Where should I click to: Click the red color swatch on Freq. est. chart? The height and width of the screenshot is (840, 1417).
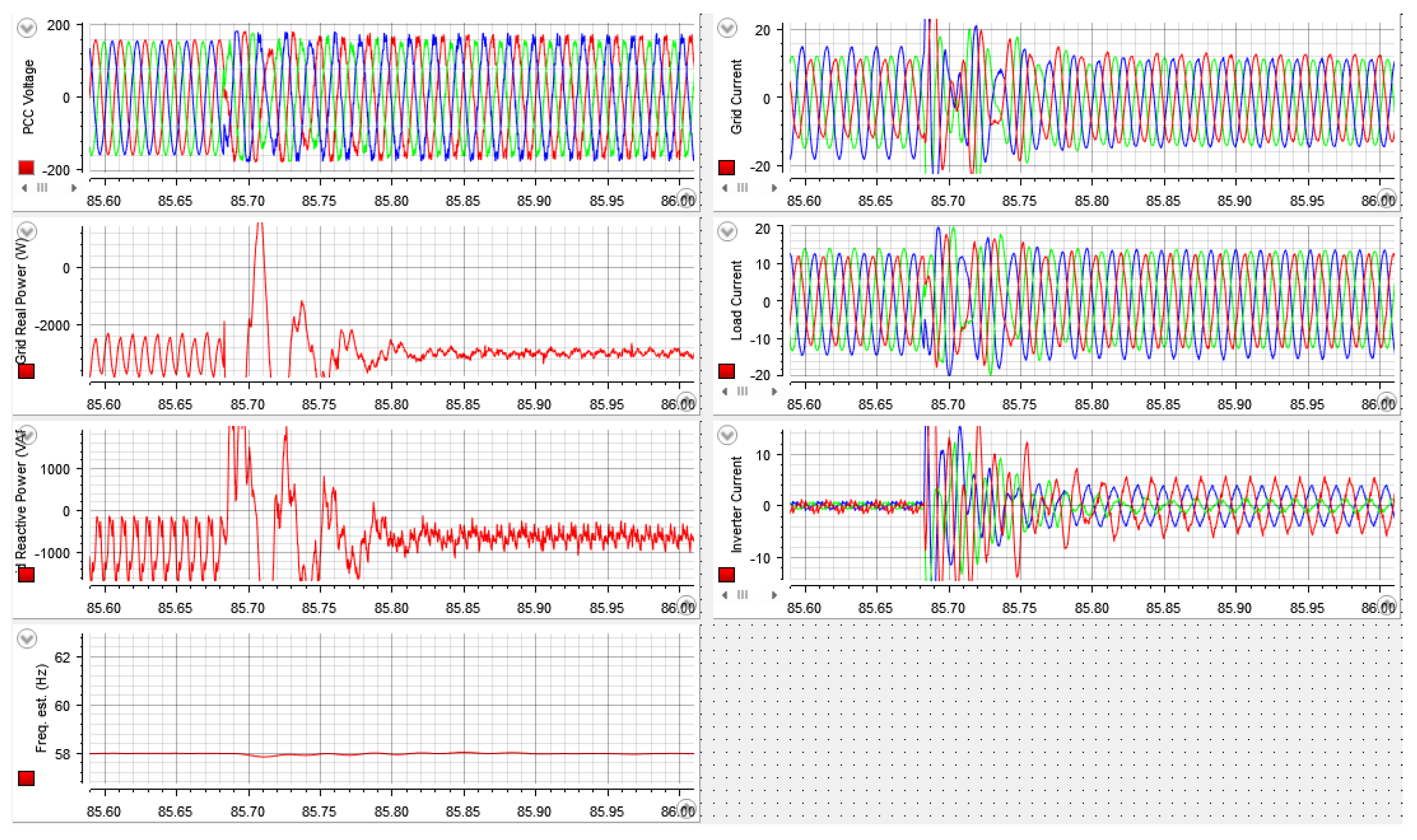coord(26,778)
